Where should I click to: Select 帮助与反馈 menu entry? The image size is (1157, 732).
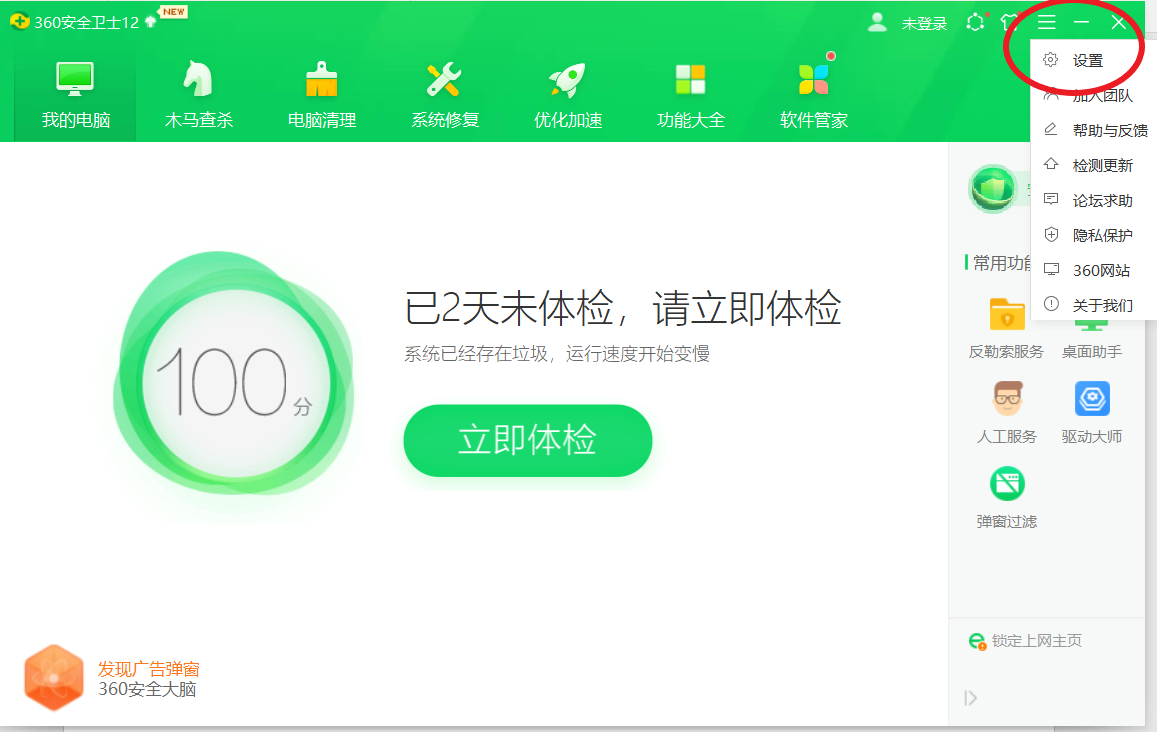pos(1109,131)
